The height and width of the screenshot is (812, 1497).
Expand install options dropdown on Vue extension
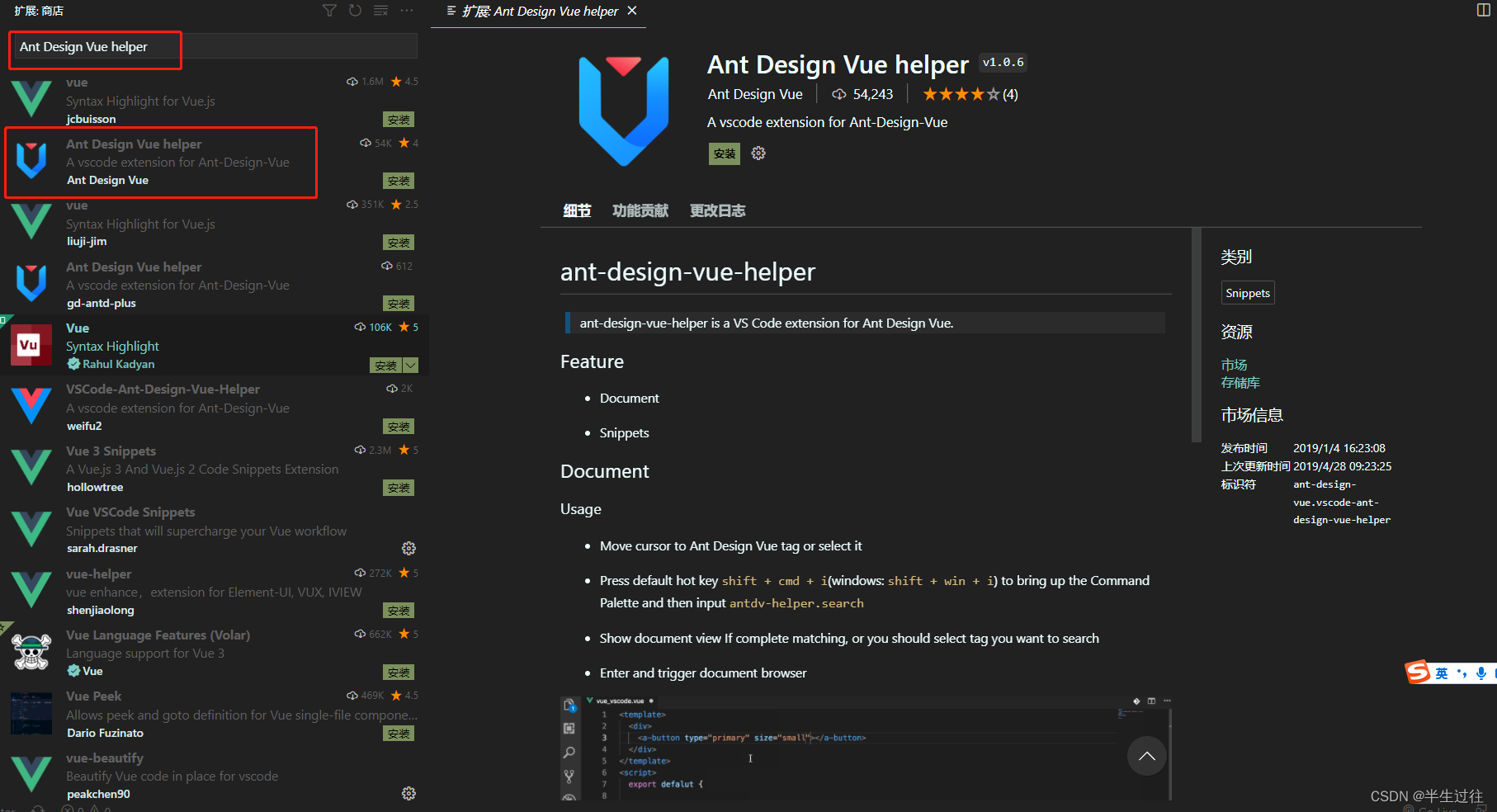click(x=410, y=365)
